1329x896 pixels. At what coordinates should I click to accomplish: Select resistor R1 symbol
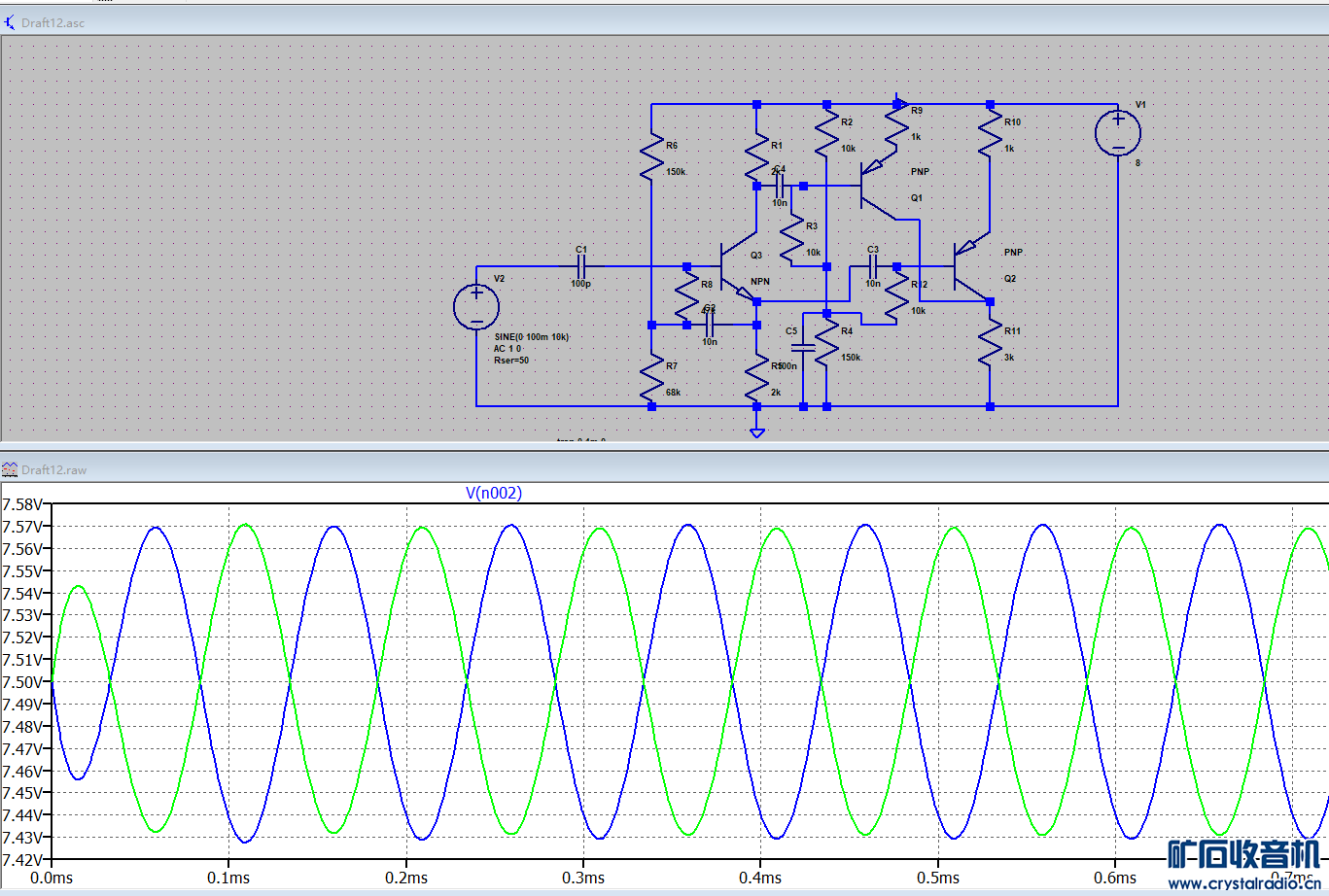click(x=756, y=155)
